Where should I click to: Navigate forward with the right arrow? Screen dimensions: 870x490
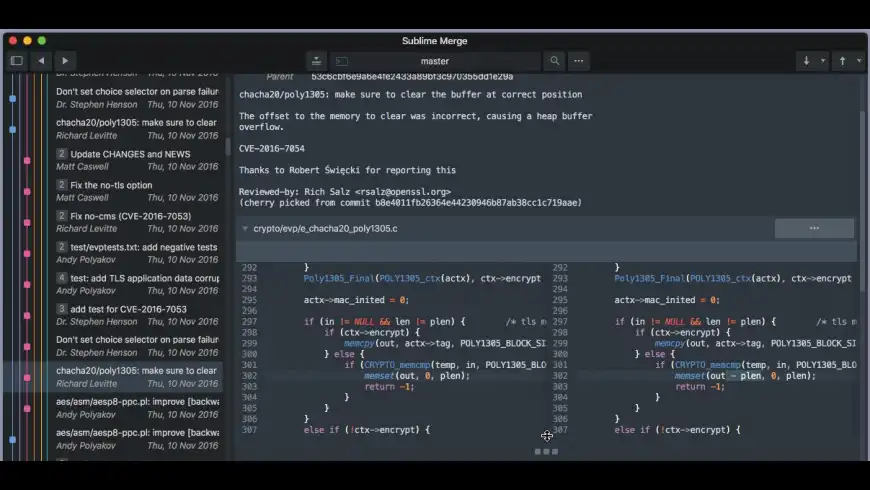(65, 61)
